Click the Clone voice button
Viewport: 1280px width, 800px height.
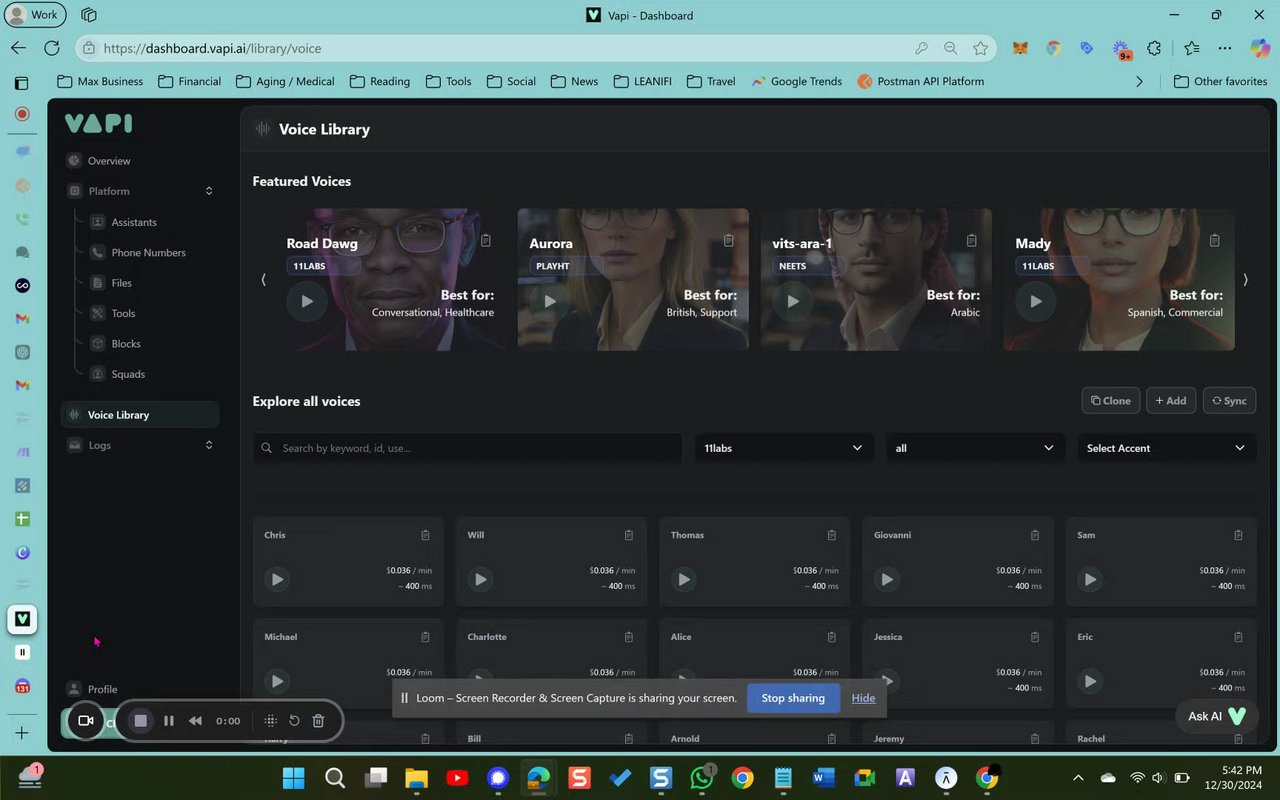point(1110,401)
